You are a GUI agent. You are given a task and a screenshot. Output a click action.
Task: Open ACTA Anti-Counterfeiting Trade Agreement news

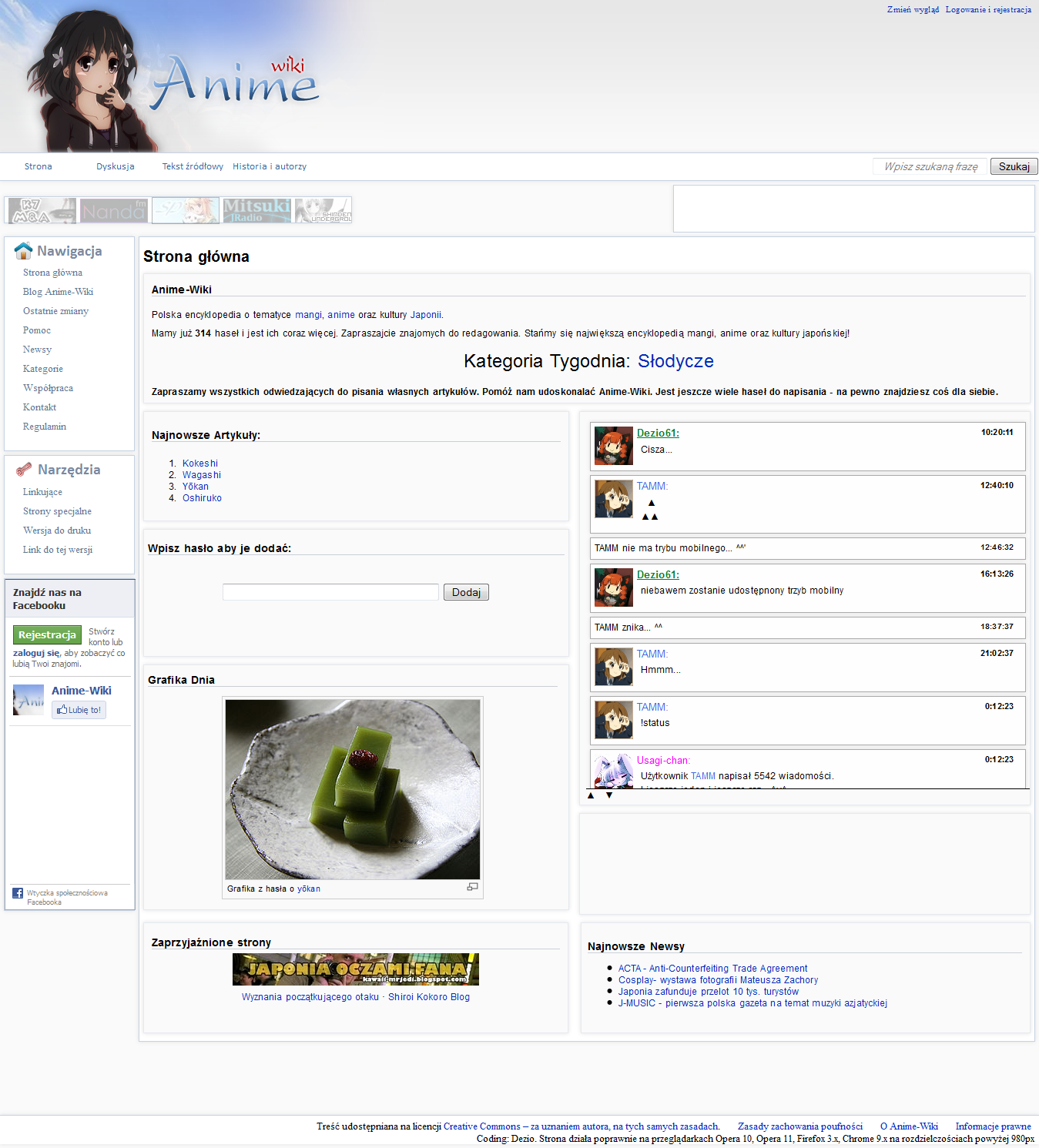712,969
